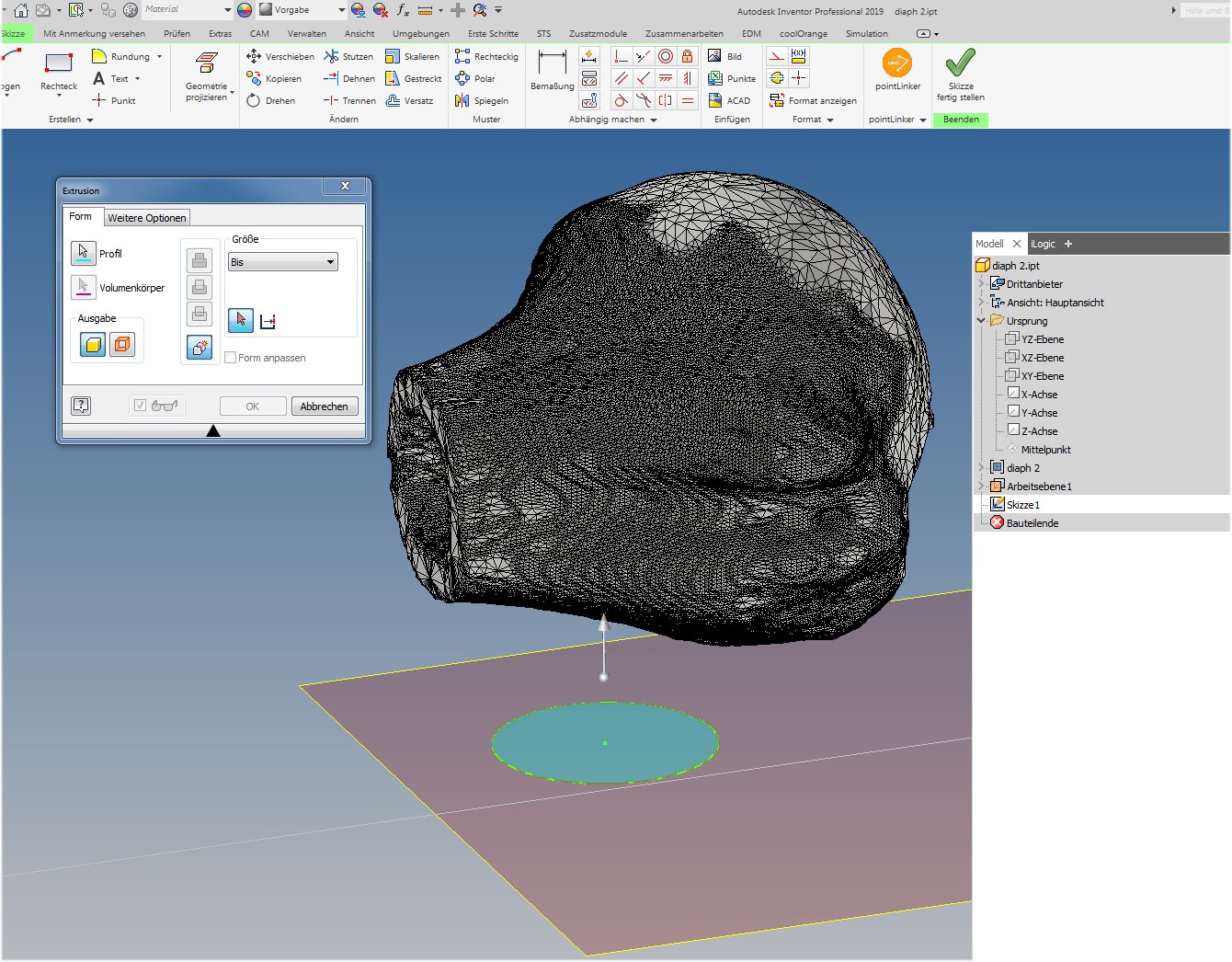Image resolution: width=1232 pixels, height=962 pixels.
Task: Collapse the Ursprung folder in model tree
Action: 981,321
